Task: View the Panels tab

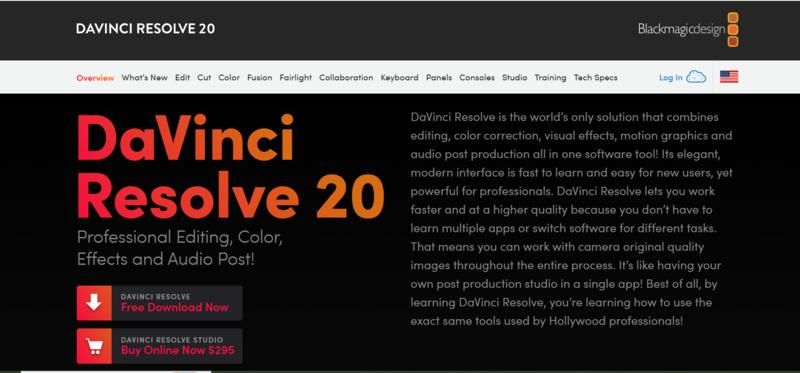Action: pos(439,78)
